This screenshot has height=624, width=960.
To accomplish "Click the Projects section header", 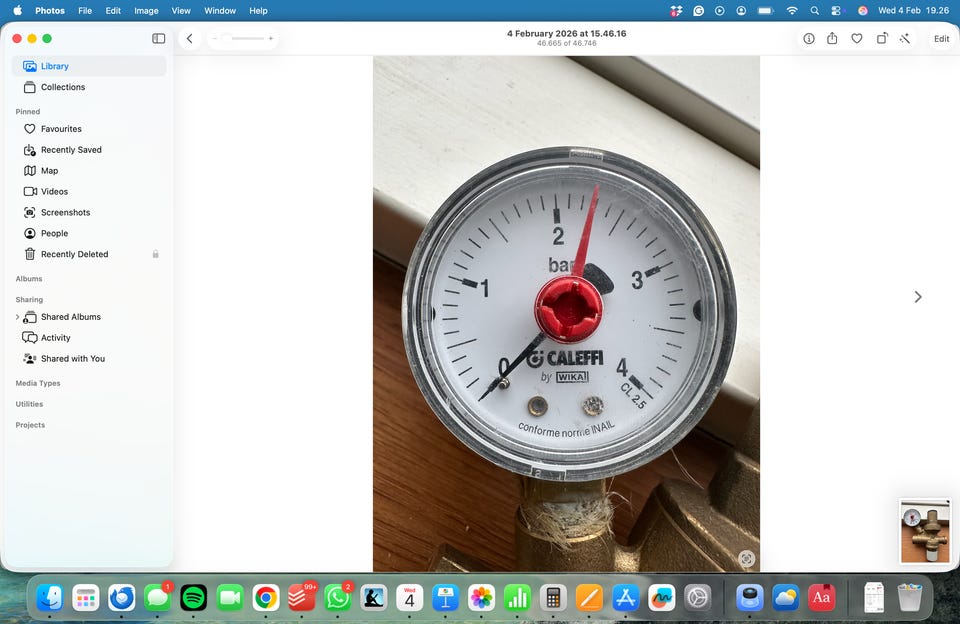I will pos(30,425).
